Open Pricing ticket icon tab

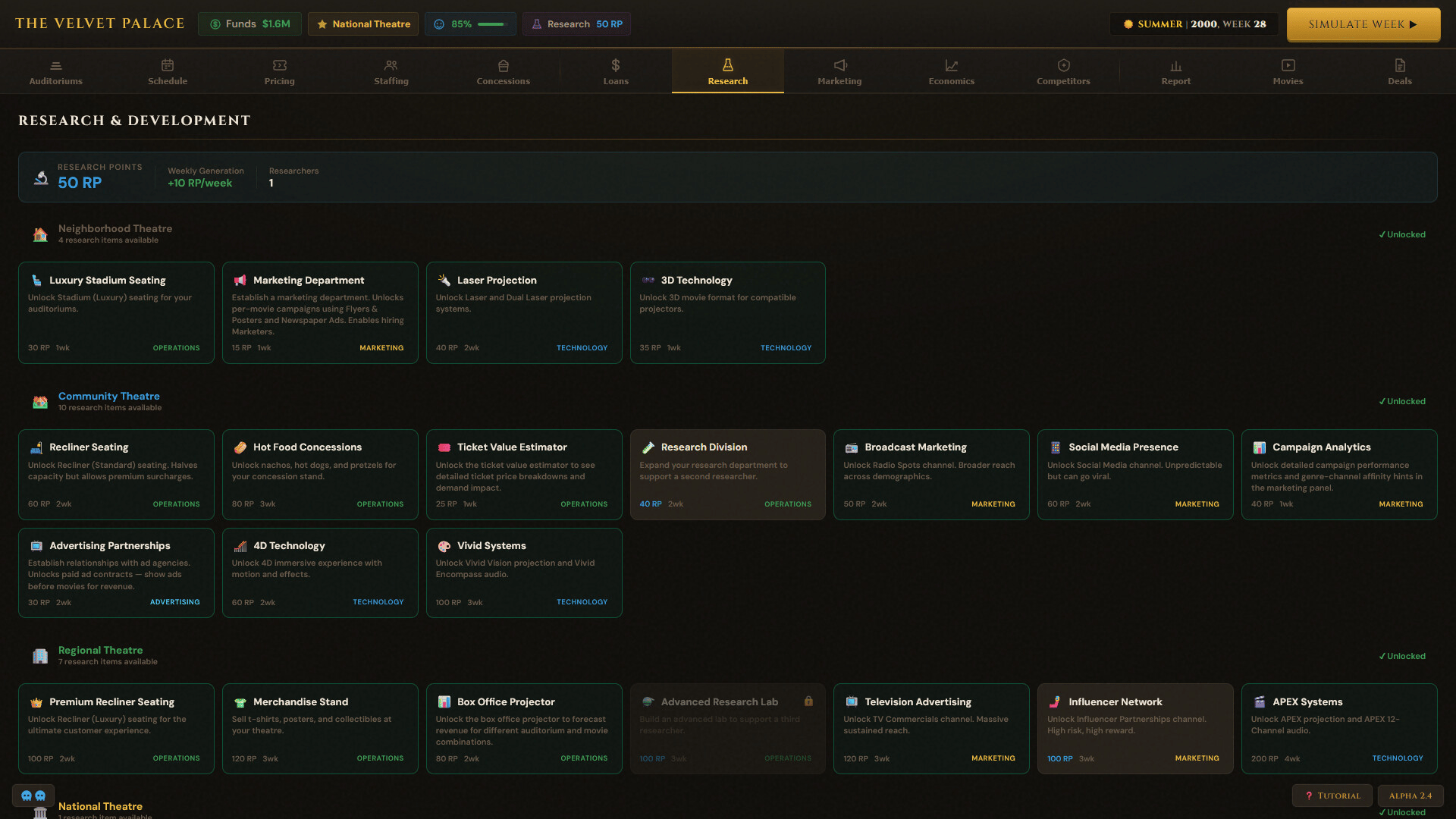279,66
